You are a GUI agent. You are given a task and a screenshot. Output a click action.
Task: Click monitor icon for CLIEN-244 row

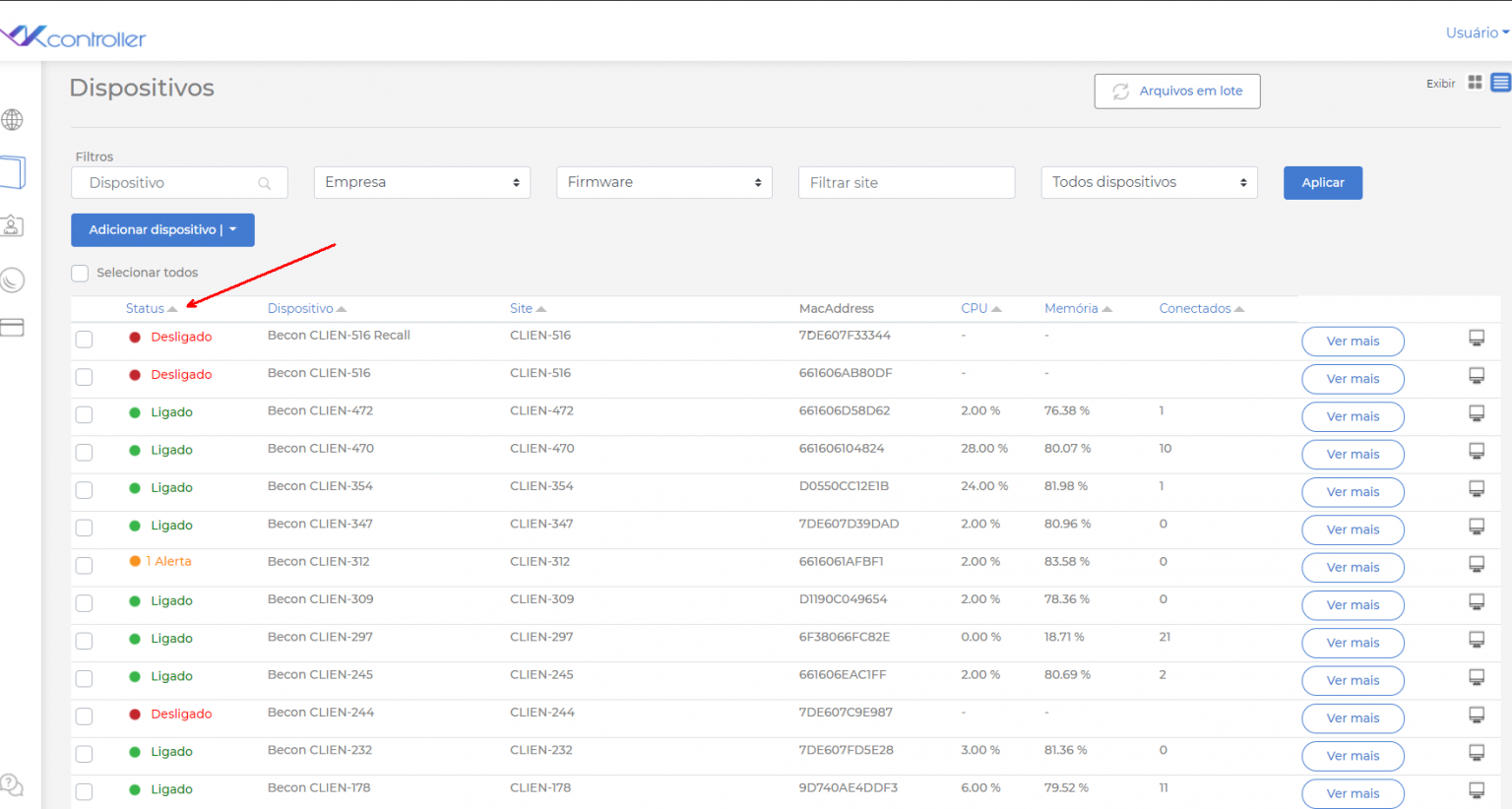point(1477,715)
